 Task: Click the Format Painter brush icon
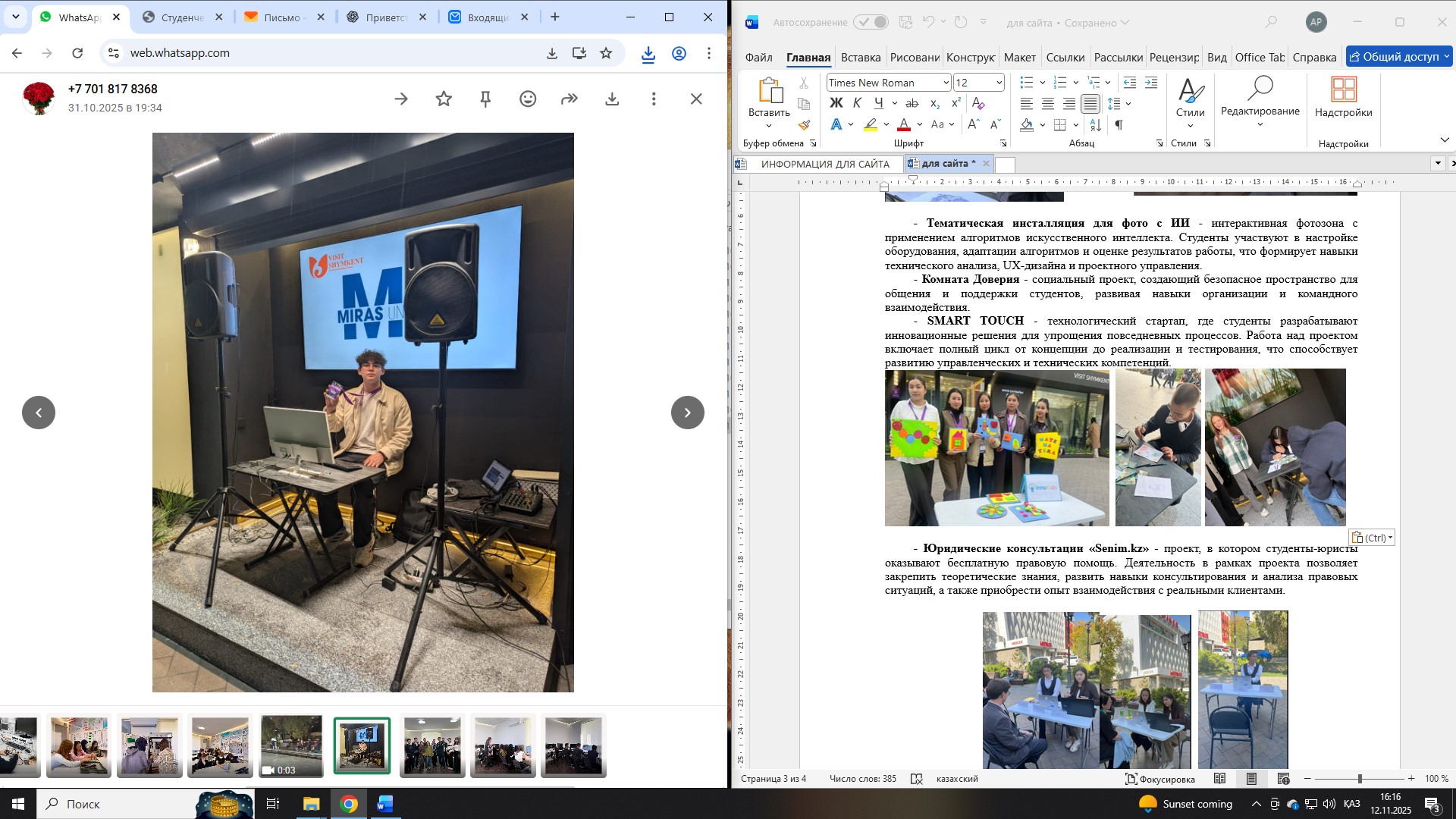(x=804, y=125)
